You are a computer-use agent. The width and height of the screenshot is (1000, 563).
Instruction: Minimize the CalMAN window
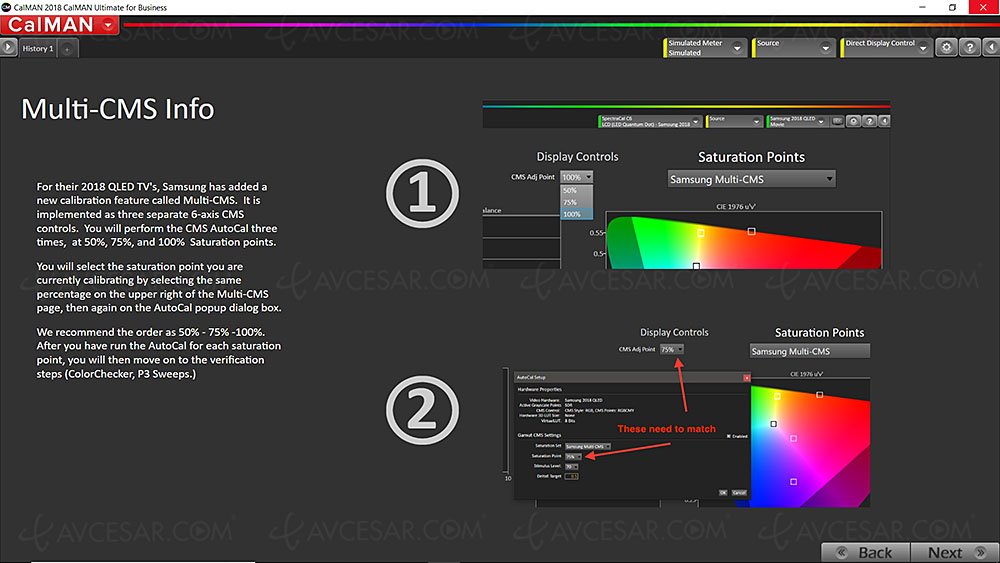(x=922, y=7)
